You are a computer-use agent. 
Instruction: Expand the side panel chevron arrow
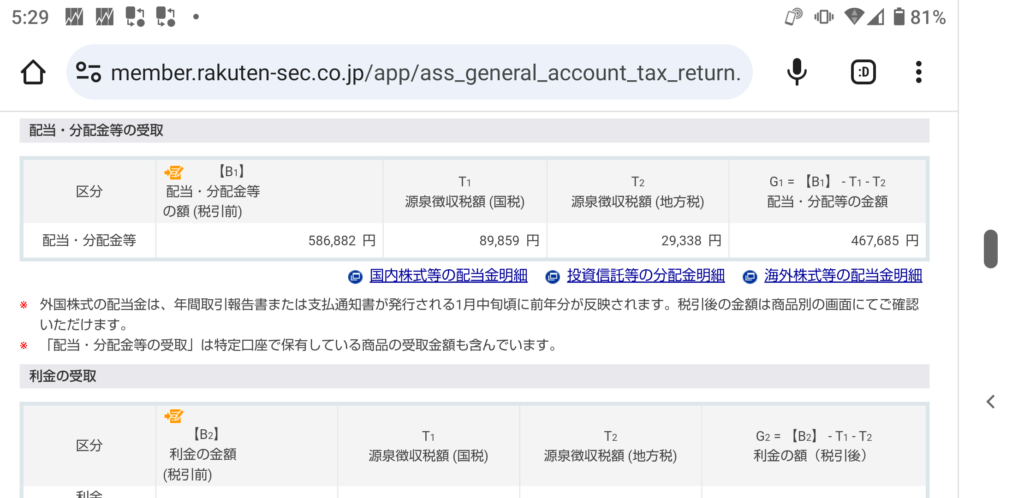pos(990,402)
